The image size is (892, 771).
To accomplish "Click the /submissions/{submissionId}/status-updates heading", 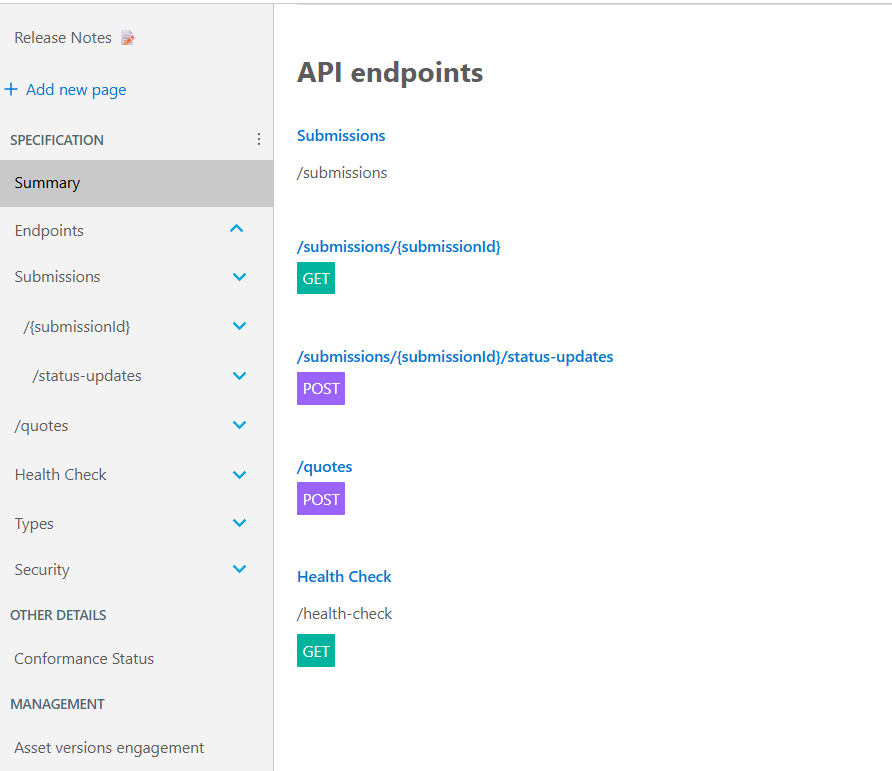I will (455, 356).
